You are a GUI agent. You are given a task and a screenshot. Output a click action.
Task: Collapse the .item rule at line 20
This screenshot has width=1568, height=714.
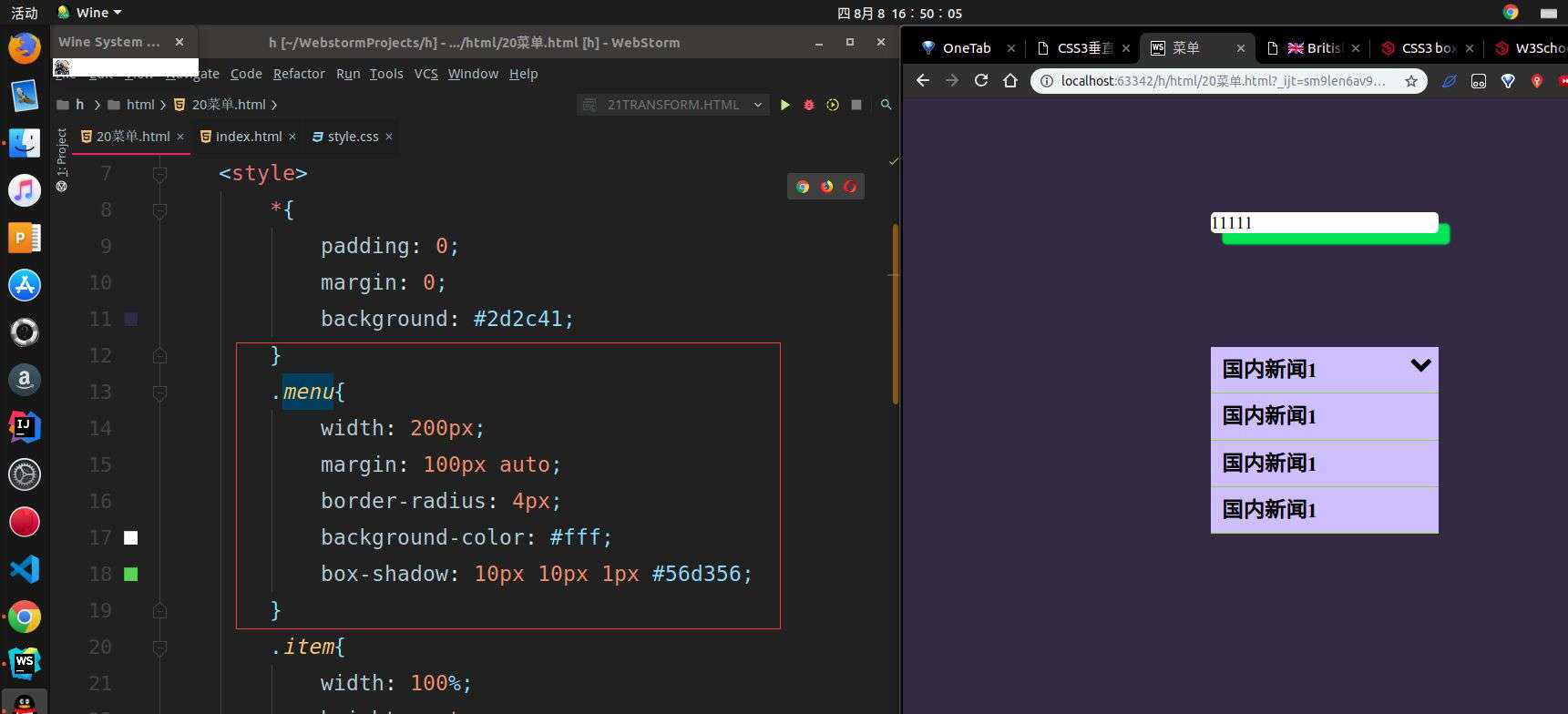(x=159, y=647)
